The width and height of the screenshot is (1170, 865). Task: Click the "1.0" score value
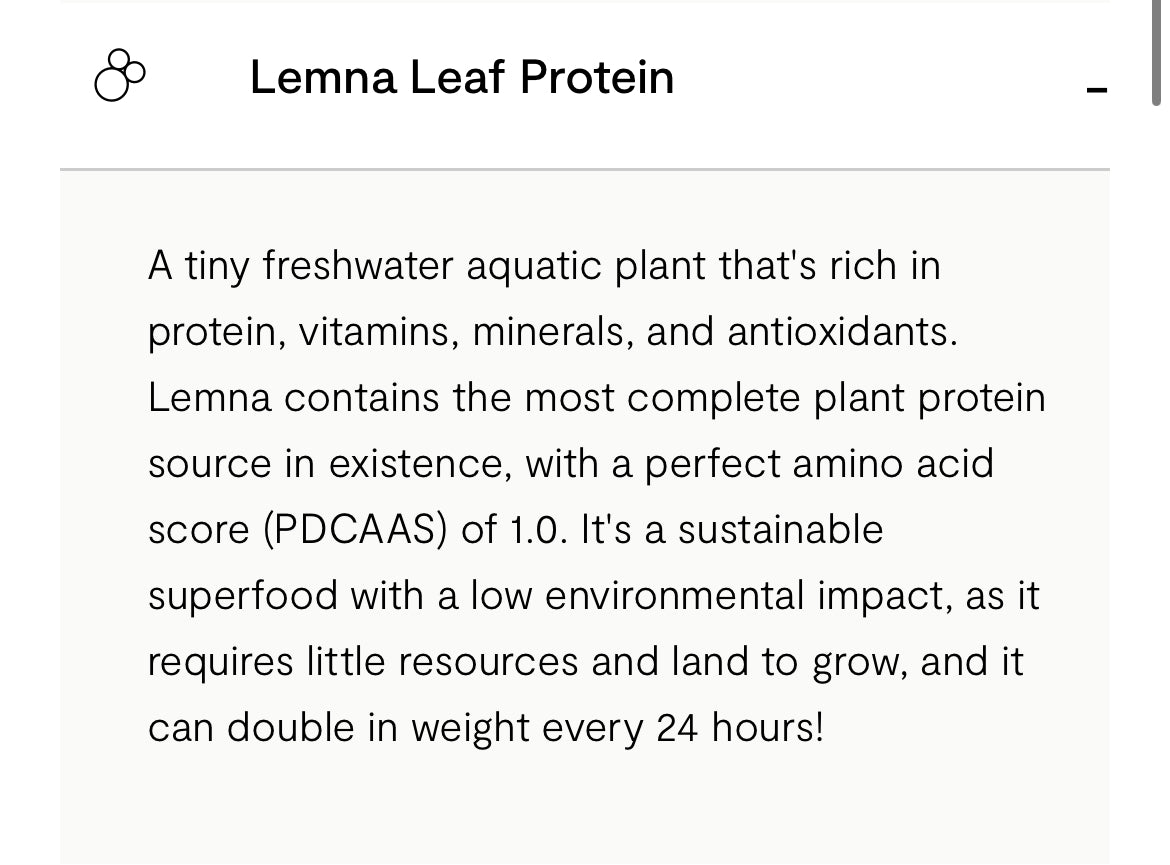pyautogui.click(x=539, y=529)
